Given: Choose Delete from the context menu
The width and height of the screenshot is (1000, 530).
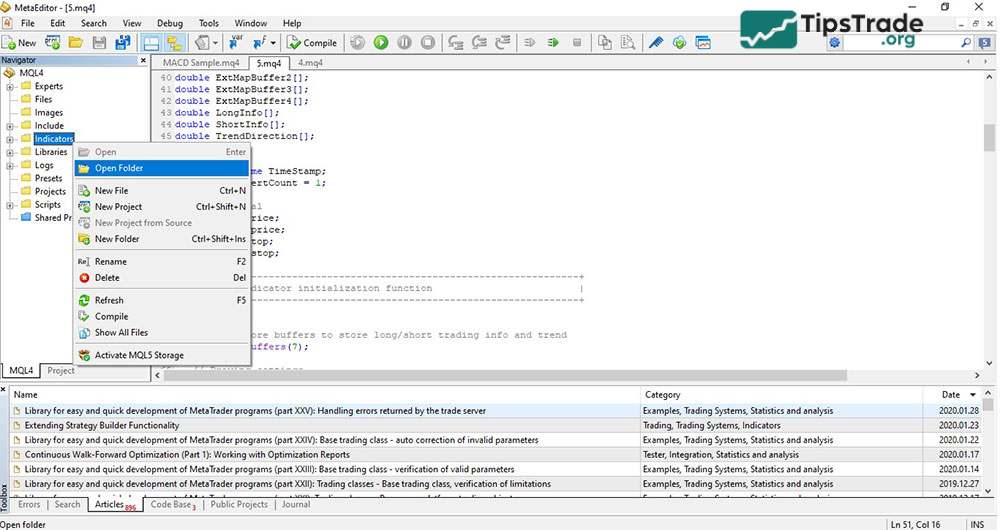Looking at the screenshot, I should pyautogui.click(x=106, y=278).
